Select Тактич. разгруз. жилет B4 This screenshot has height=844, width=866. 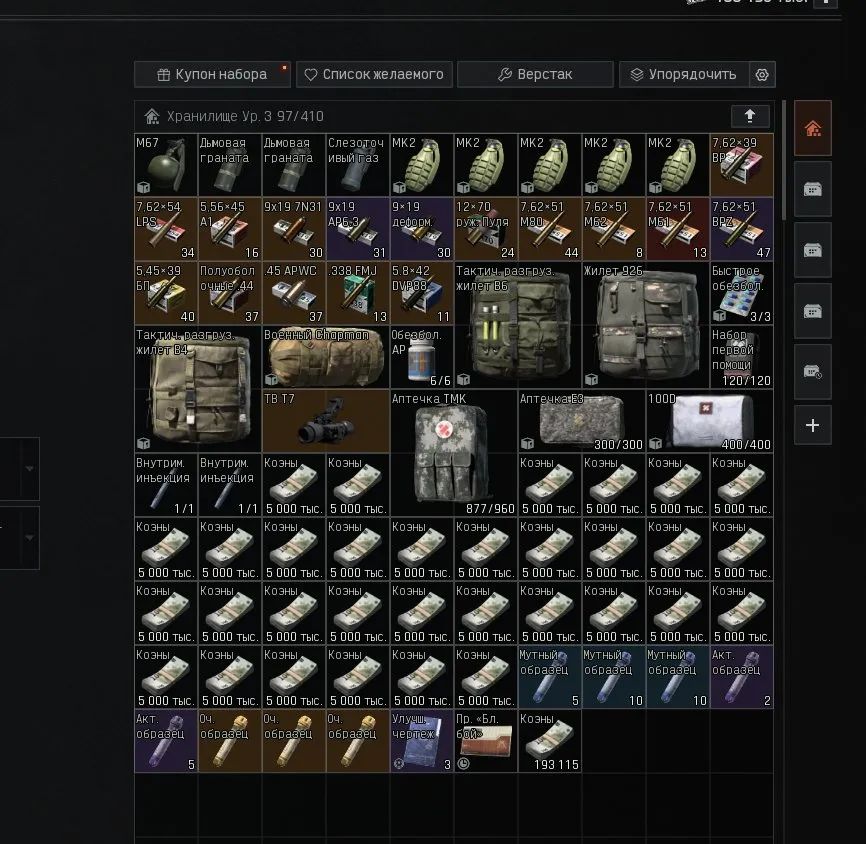[x=198, y=389]
